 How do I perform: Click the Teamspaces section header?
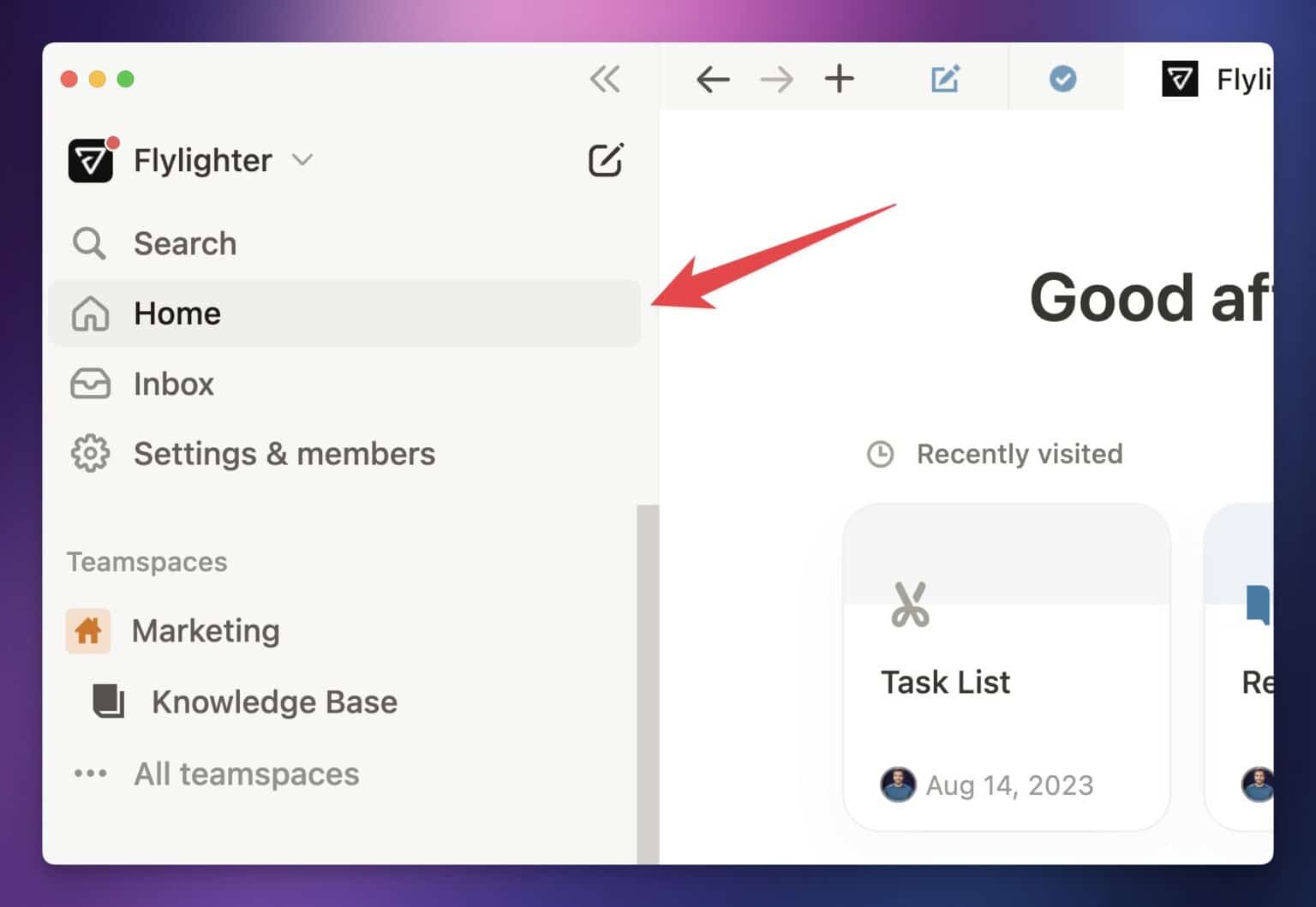147,562
